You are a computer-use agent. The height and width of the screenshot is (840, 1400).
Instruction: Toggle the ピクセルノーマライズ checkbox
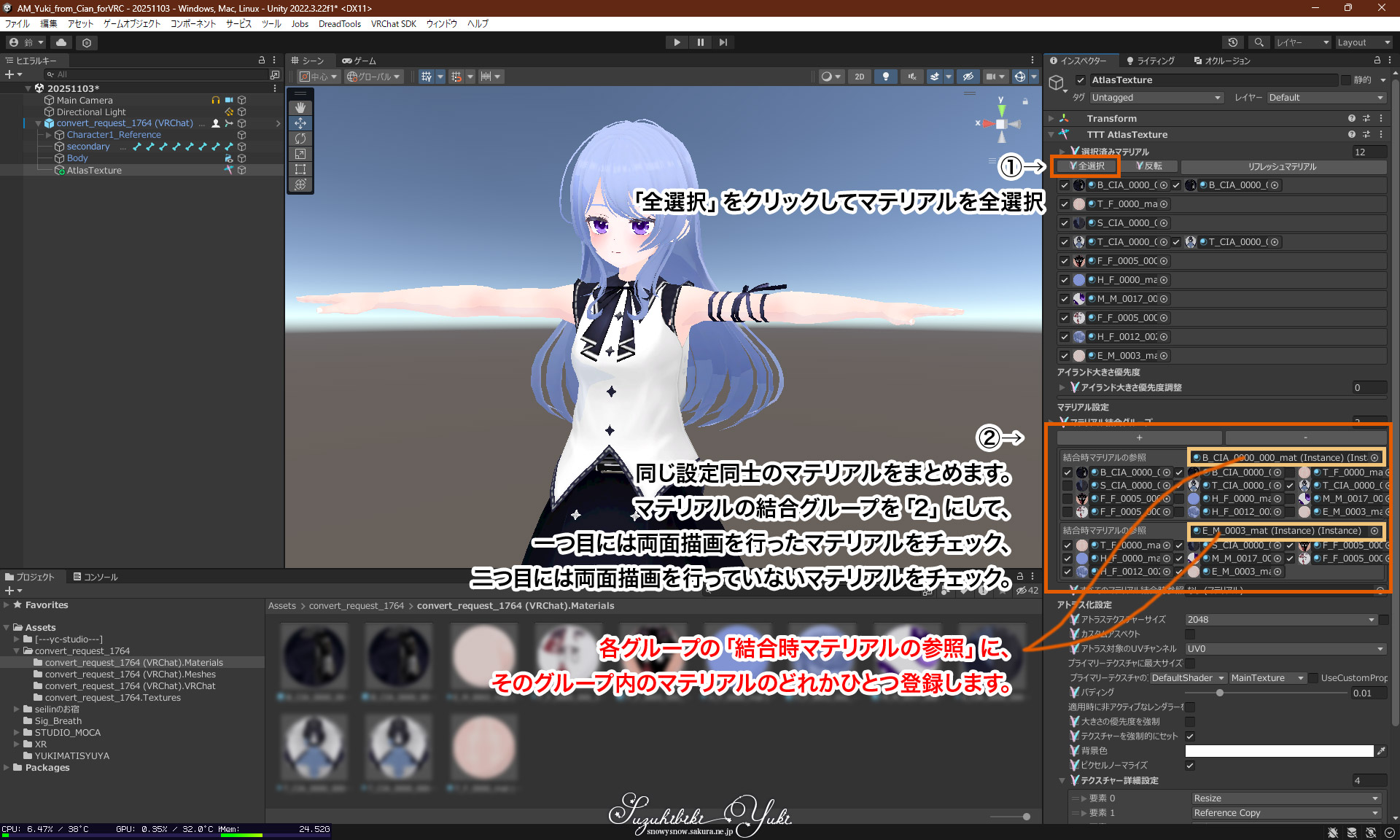click(x=1190, y=766)
